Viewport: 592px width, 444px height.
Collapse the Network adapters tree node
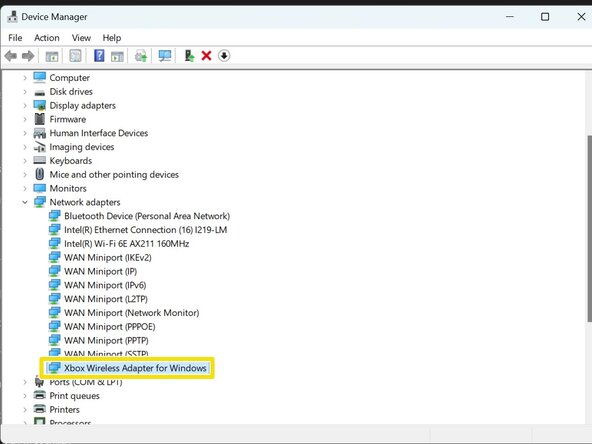point(25,202)
